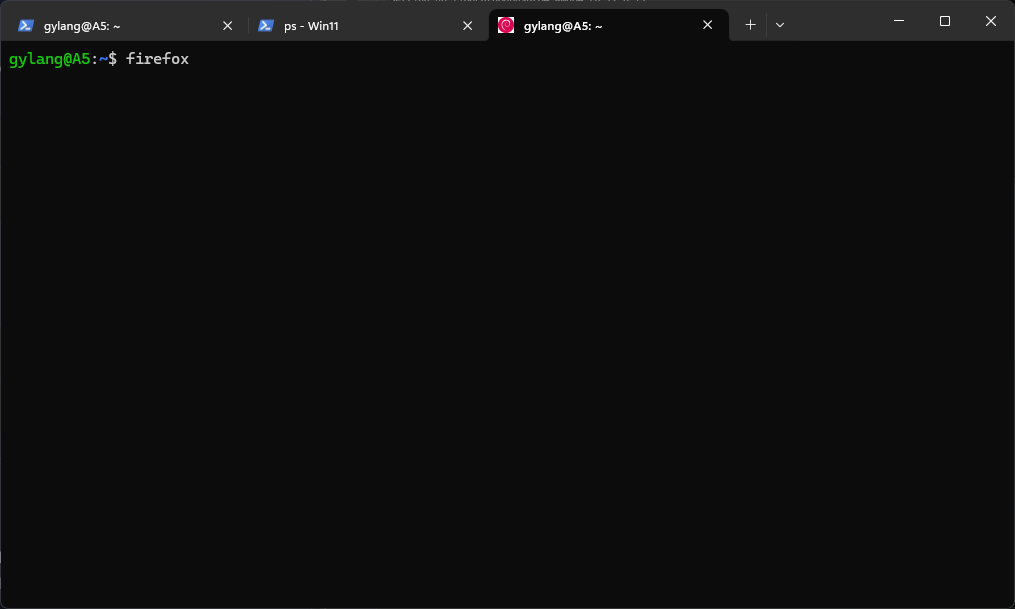Open a new tab with the plus icon
1015x609 pixels.
750,25
